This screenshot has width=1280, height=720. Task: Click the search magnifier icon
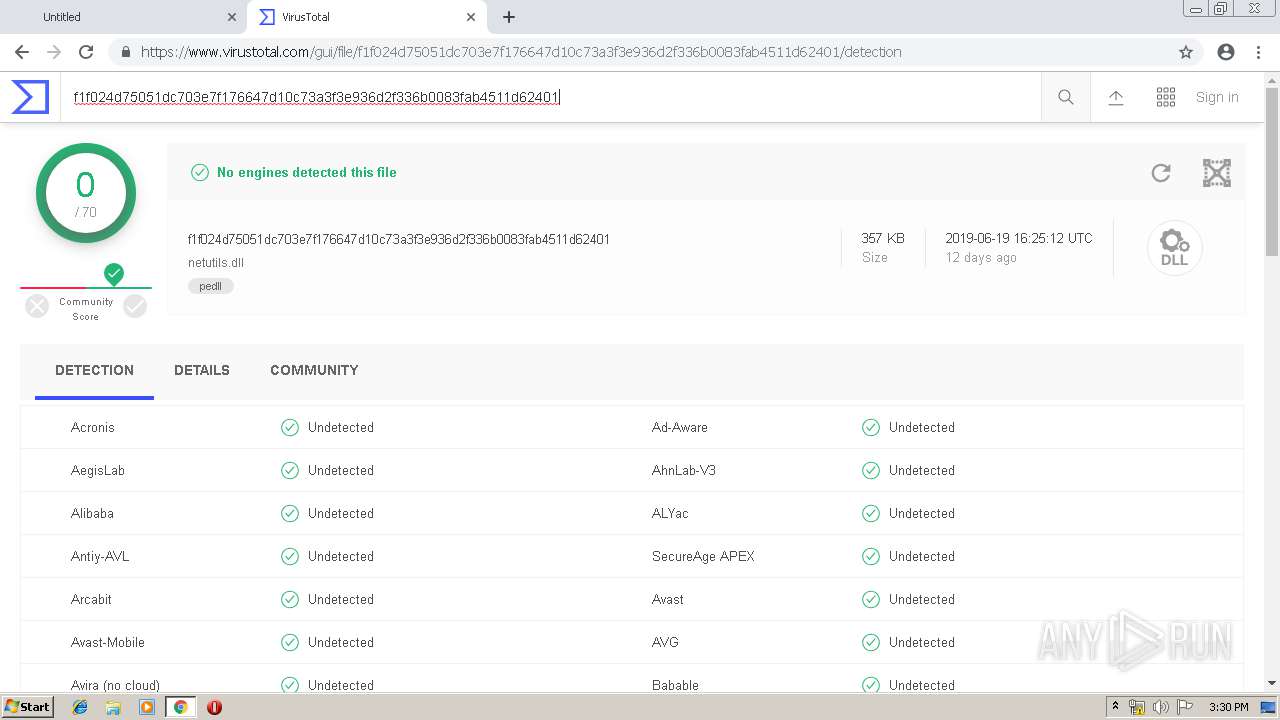point(1066,97)
